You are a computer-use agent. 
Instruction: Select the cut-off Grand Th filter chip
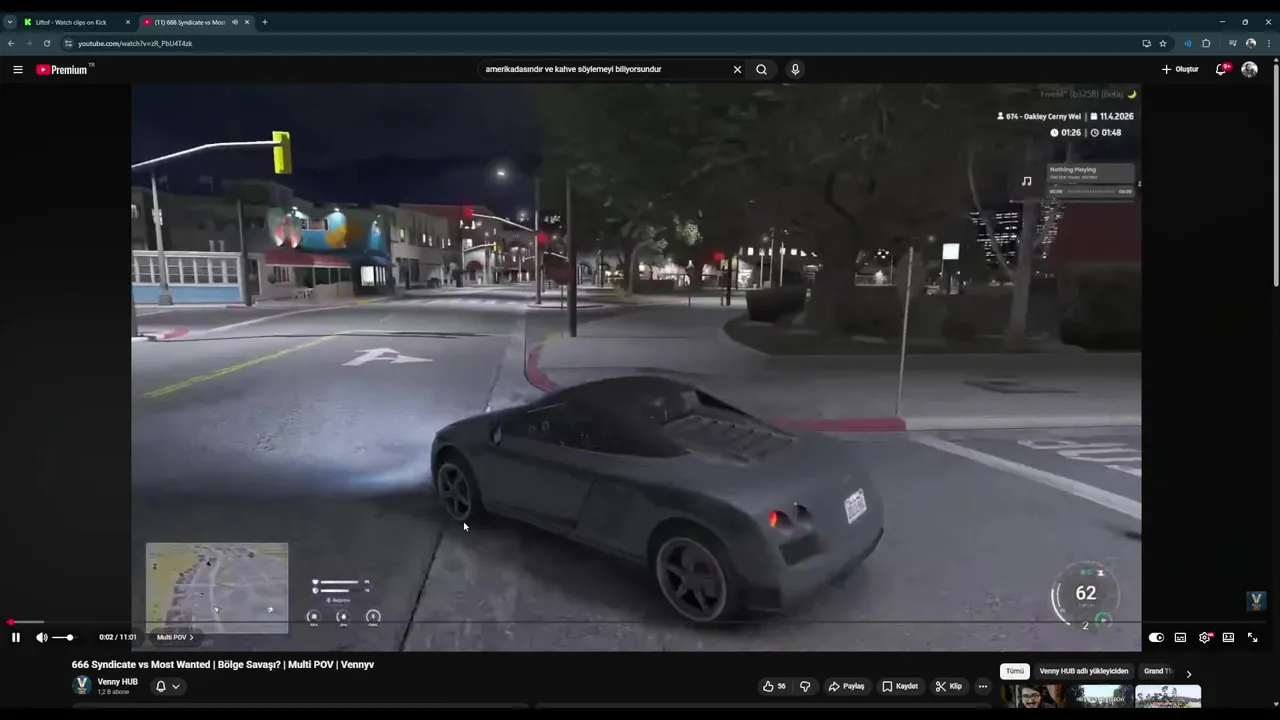point(1158,671)
